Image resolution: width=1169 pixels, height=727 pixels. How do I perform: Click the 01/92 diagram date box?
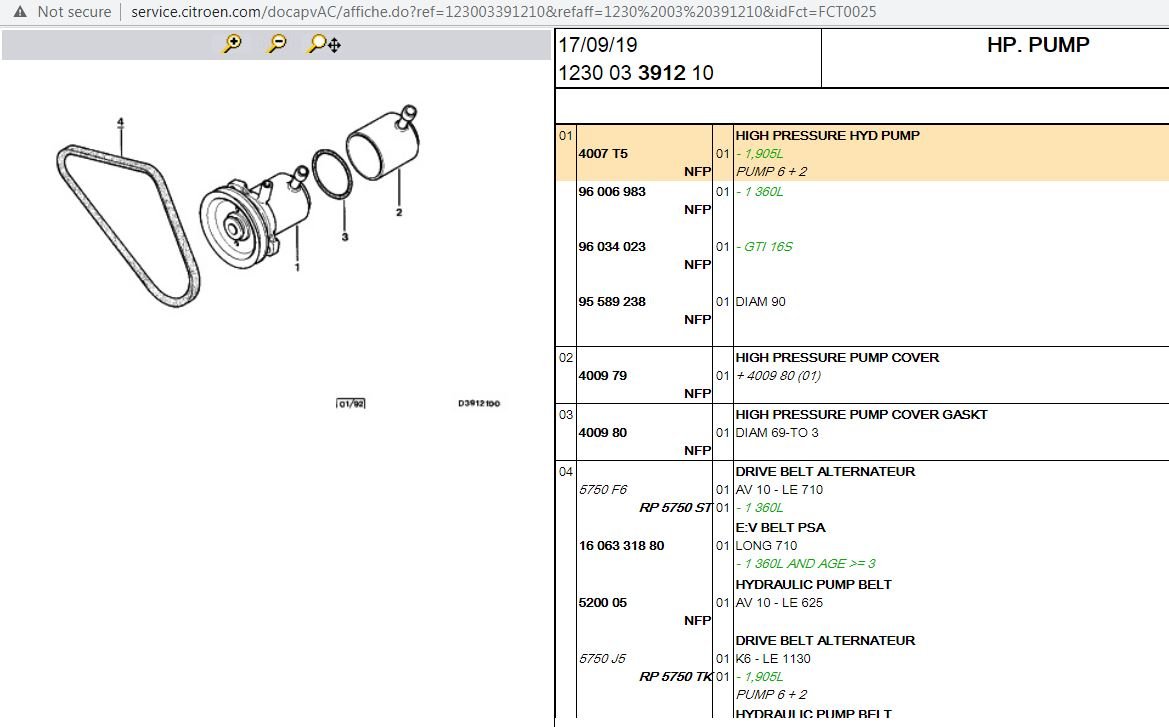351,403
